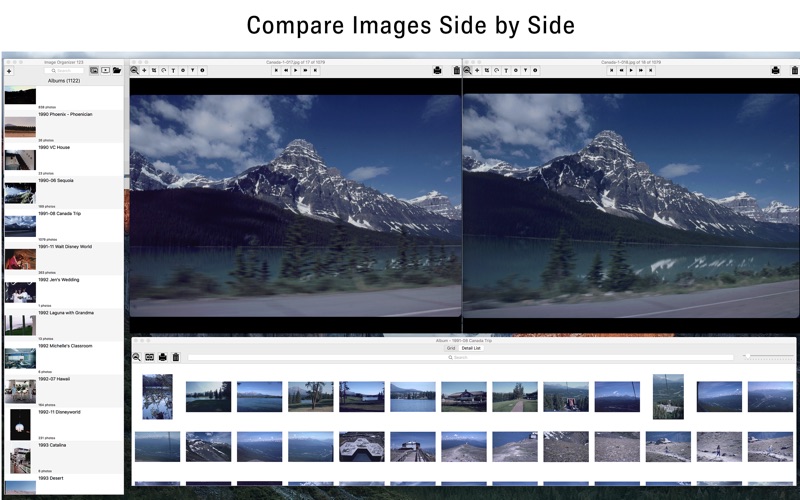Select the text T tool in Canada-1-018 viewer
800x500 pixels.
click(x=506, y=70)
